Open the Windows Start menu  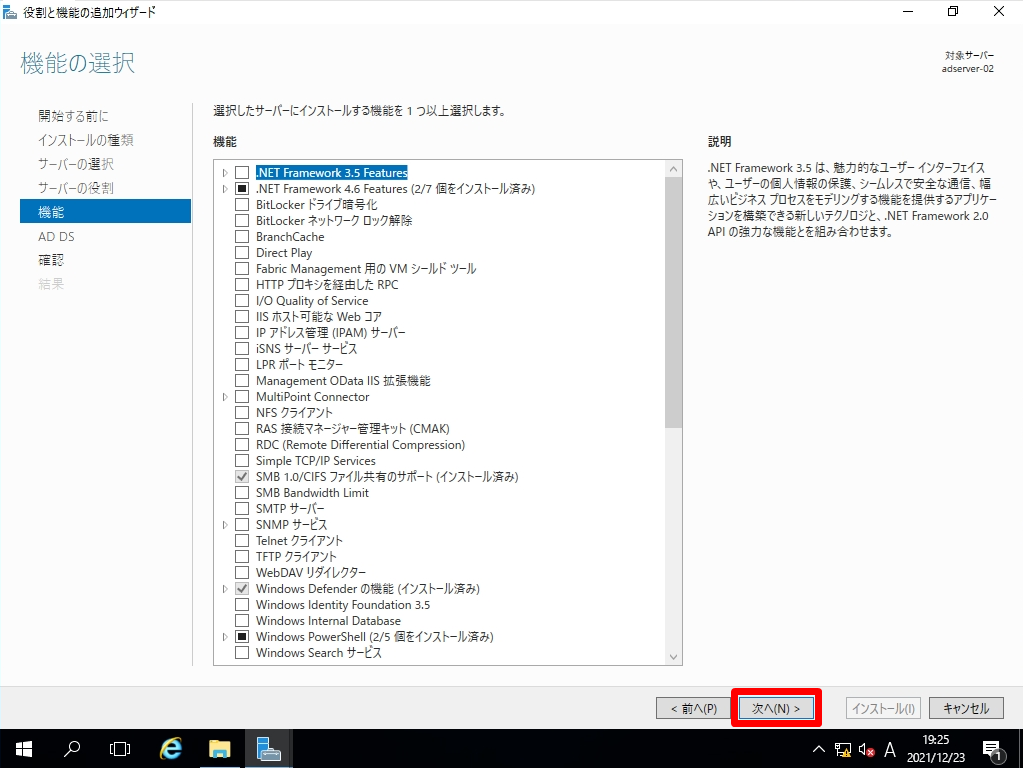pyautogui.click(x=23, y=749)
